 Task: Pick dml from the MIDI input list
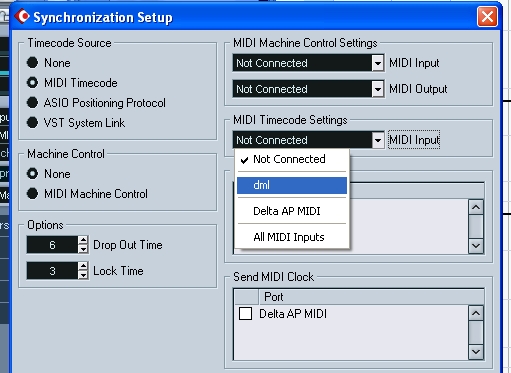(x=292, y=185)
